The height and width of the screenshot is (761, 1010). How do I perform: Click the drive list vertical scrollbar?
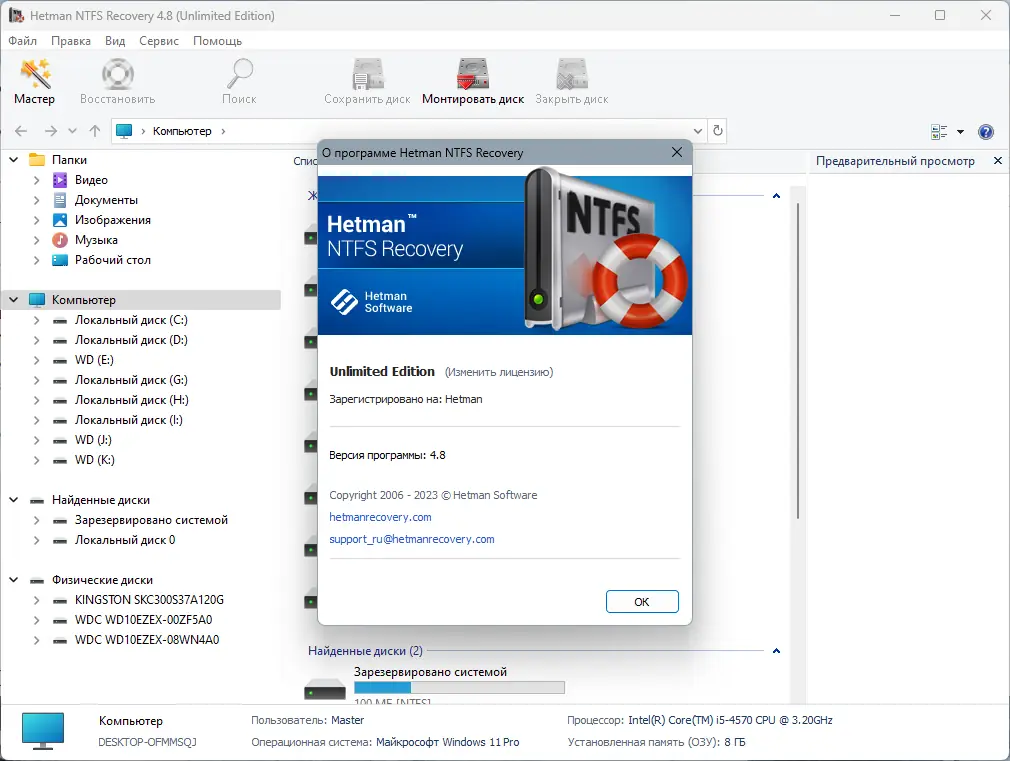click(797, 361)
